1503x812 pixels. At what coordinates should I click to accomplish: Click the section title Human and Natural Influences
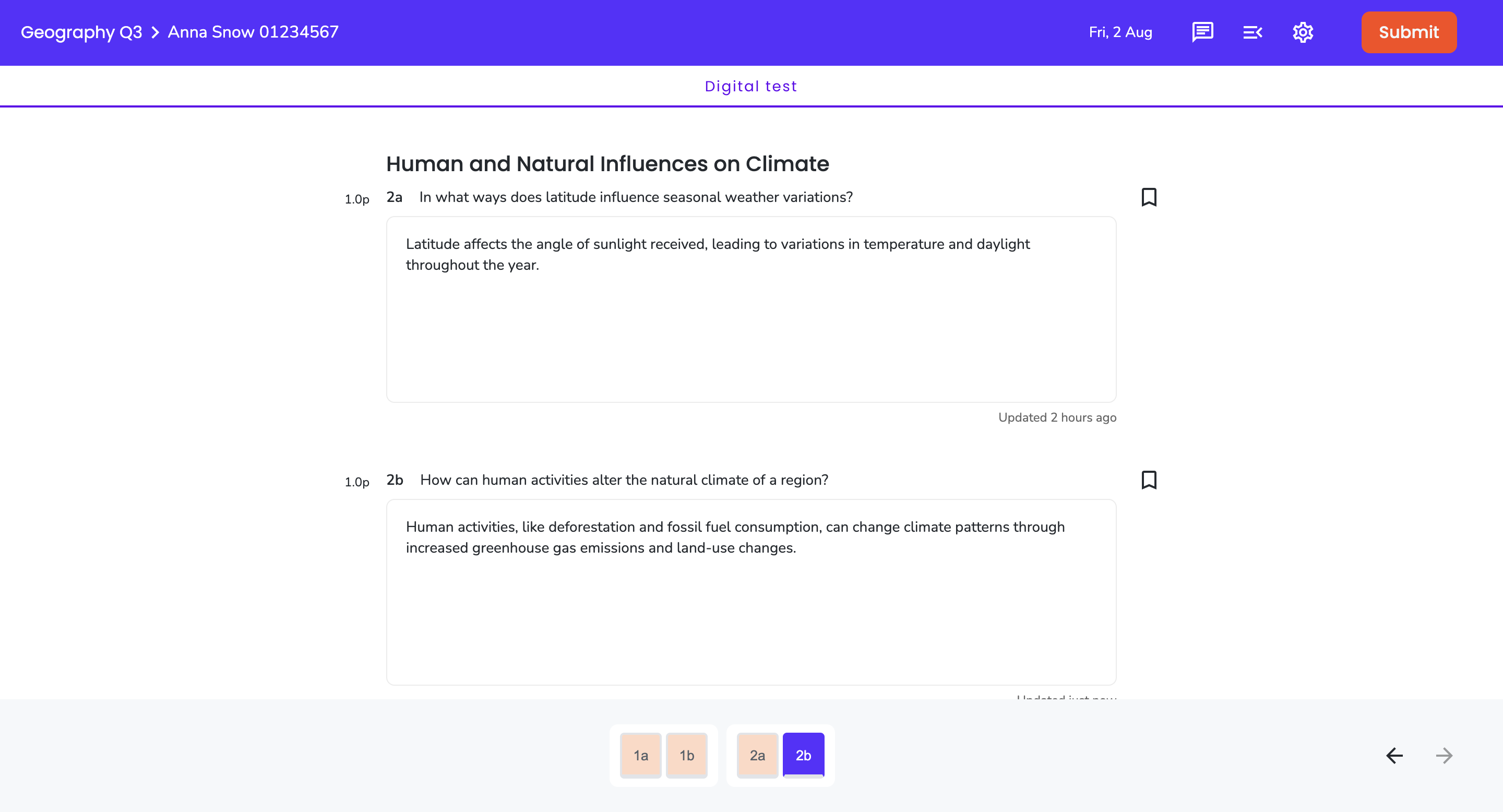point(607,164)
